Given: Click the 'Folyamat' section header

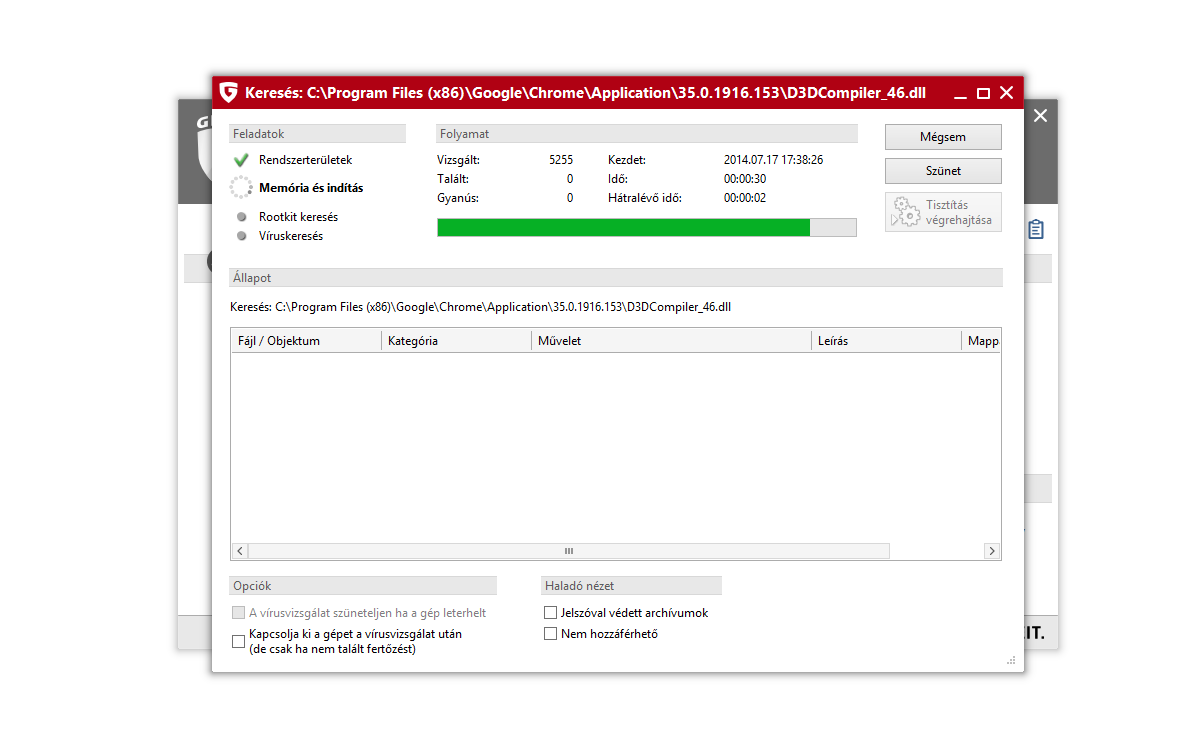Looking at the screenshot, I should click(x=647, y=134).
